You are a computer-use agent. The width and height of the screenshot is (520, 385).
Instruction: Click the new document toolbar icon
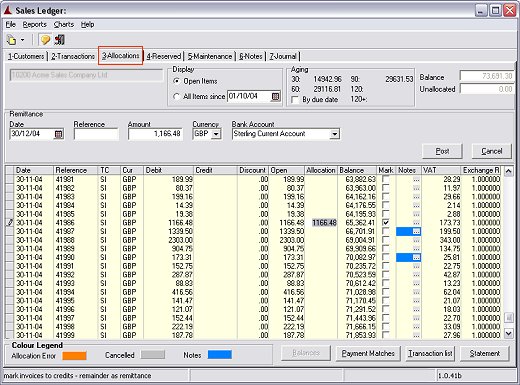pos(11,40)
